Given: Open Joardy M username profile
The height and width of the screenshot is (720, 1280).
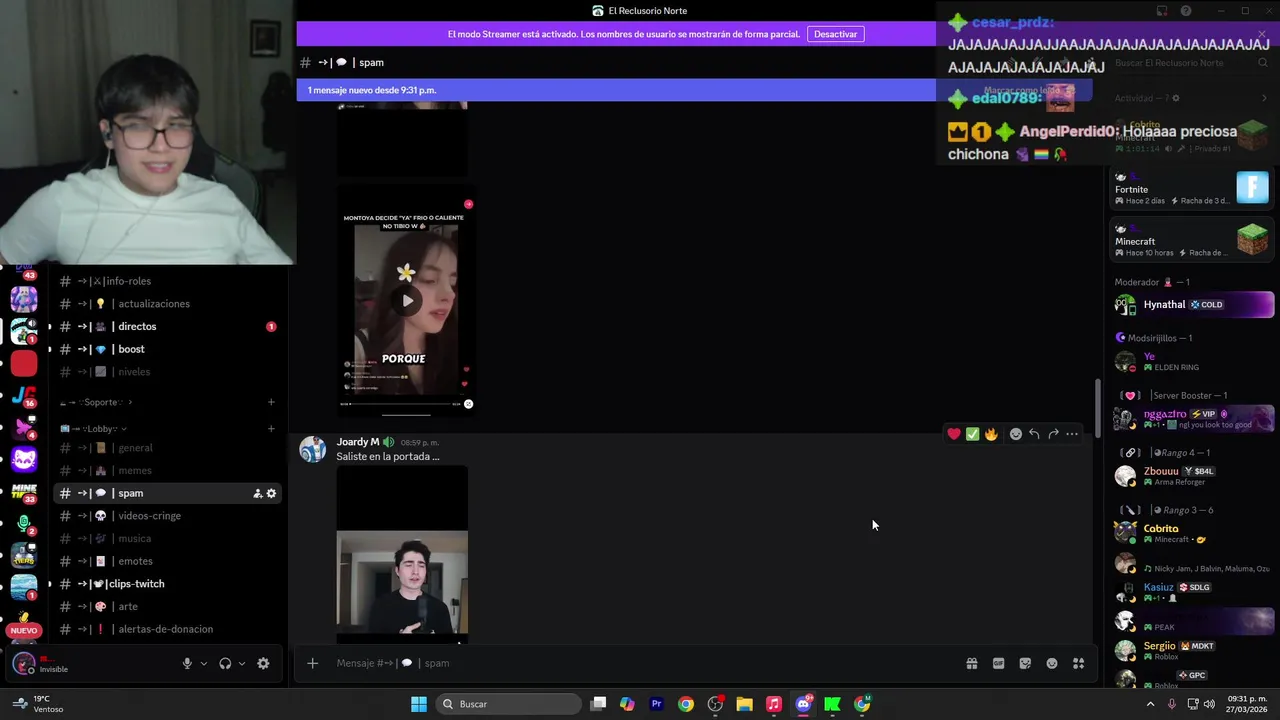Looking at the screenshot, I should [x=357, y=442].
